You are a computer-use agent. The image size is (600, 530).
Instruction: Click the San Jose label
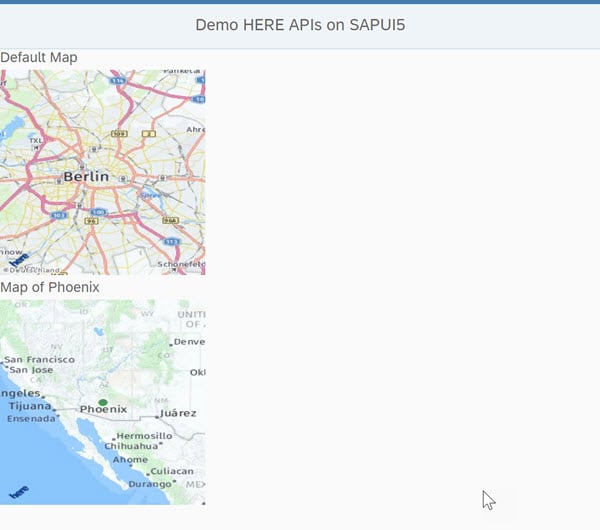click(x=31, y=370)
